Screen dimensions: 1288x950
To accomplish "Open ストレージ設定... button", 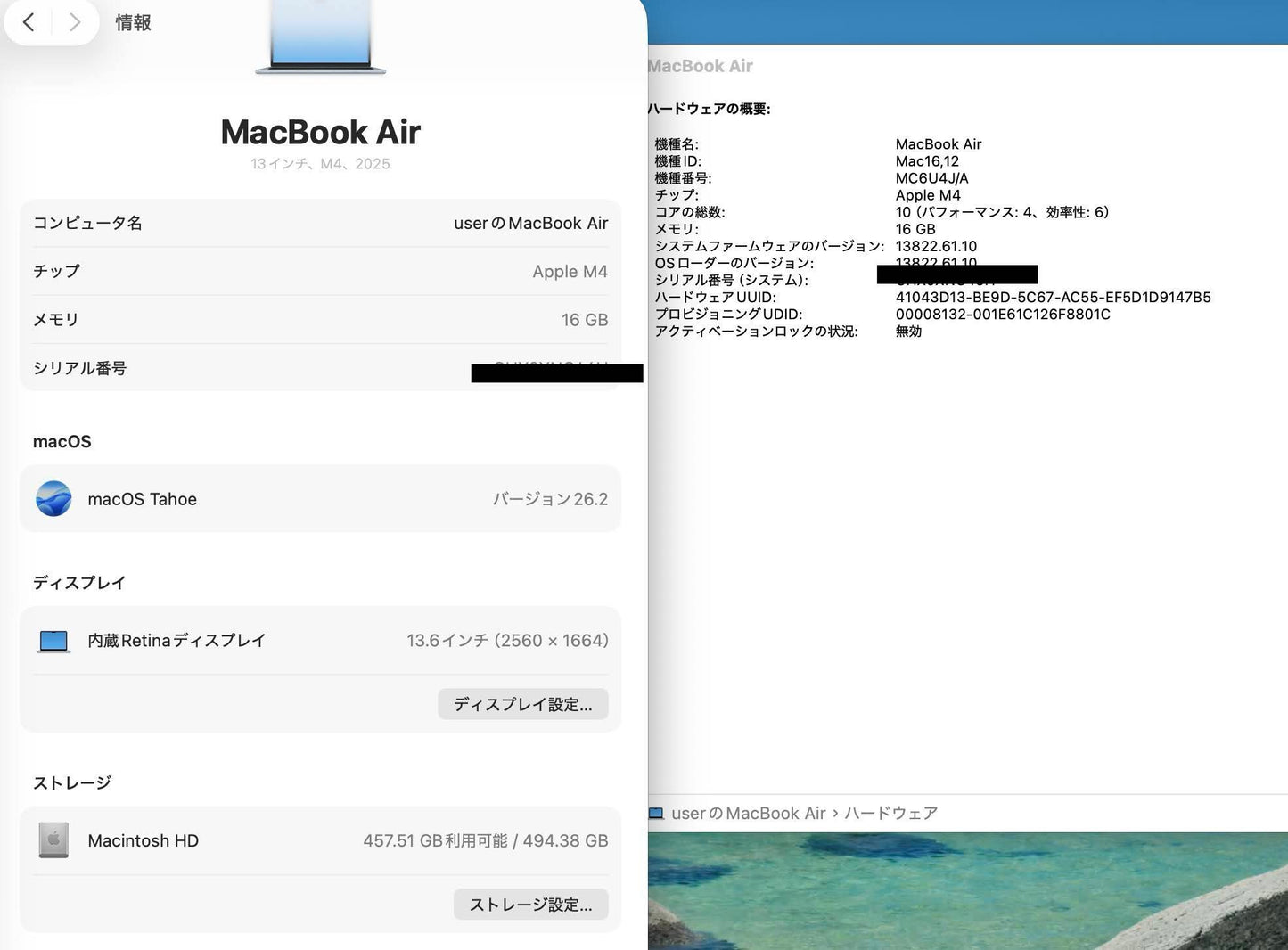I will point(531,905).
